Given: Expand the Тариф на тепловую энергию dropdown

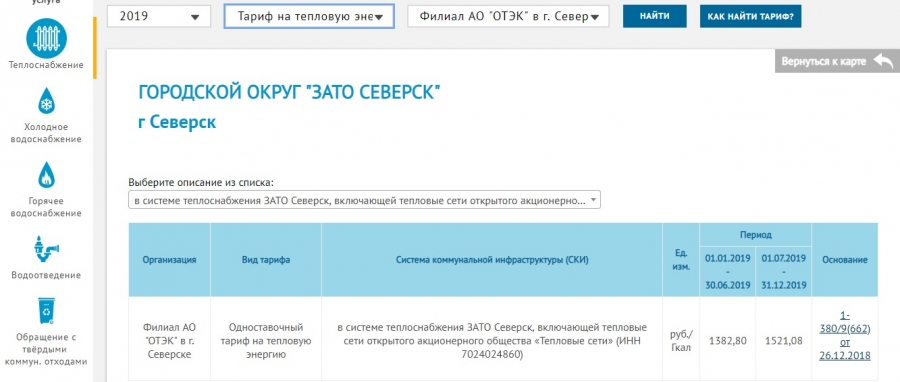Looking at the screenshot, I should click(309, 17).
